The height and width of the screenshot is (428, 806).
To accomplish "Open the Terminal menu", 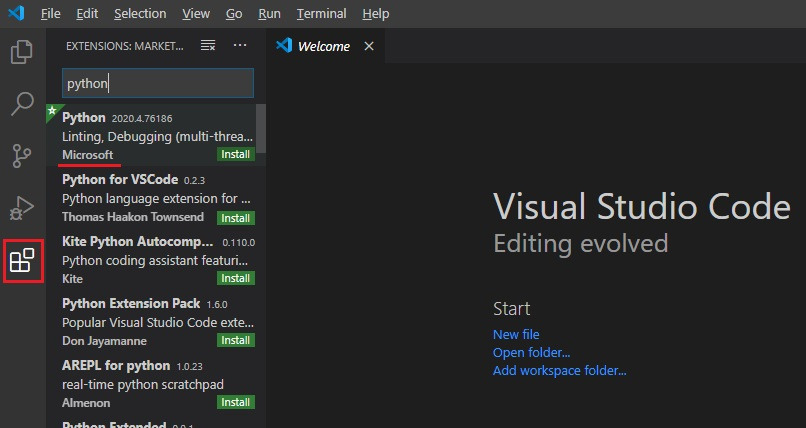I will (321, 13).
